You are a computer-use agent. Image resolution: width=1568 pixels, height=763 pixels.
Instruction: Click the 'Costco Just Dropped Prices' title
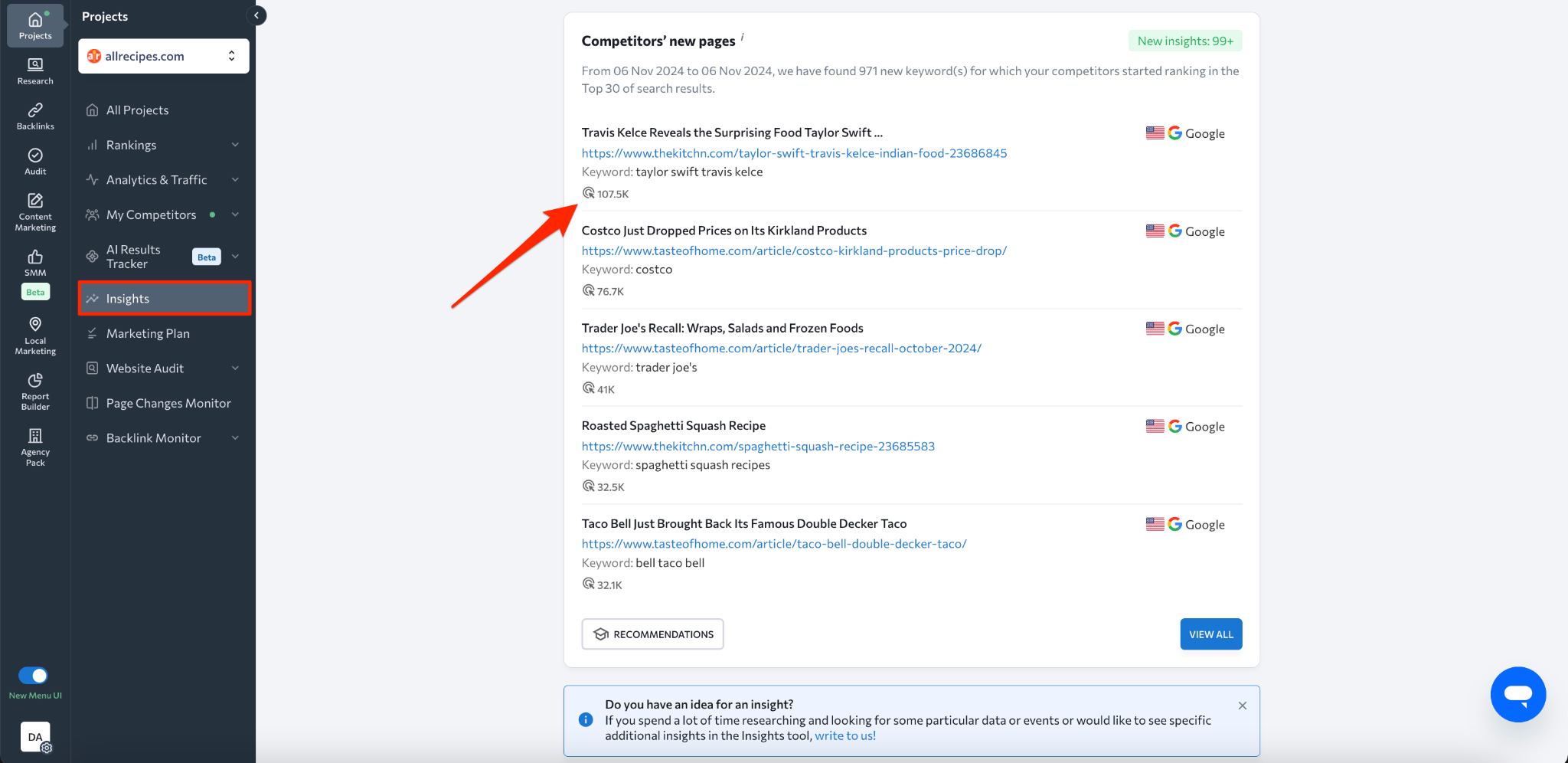point(724,231)
